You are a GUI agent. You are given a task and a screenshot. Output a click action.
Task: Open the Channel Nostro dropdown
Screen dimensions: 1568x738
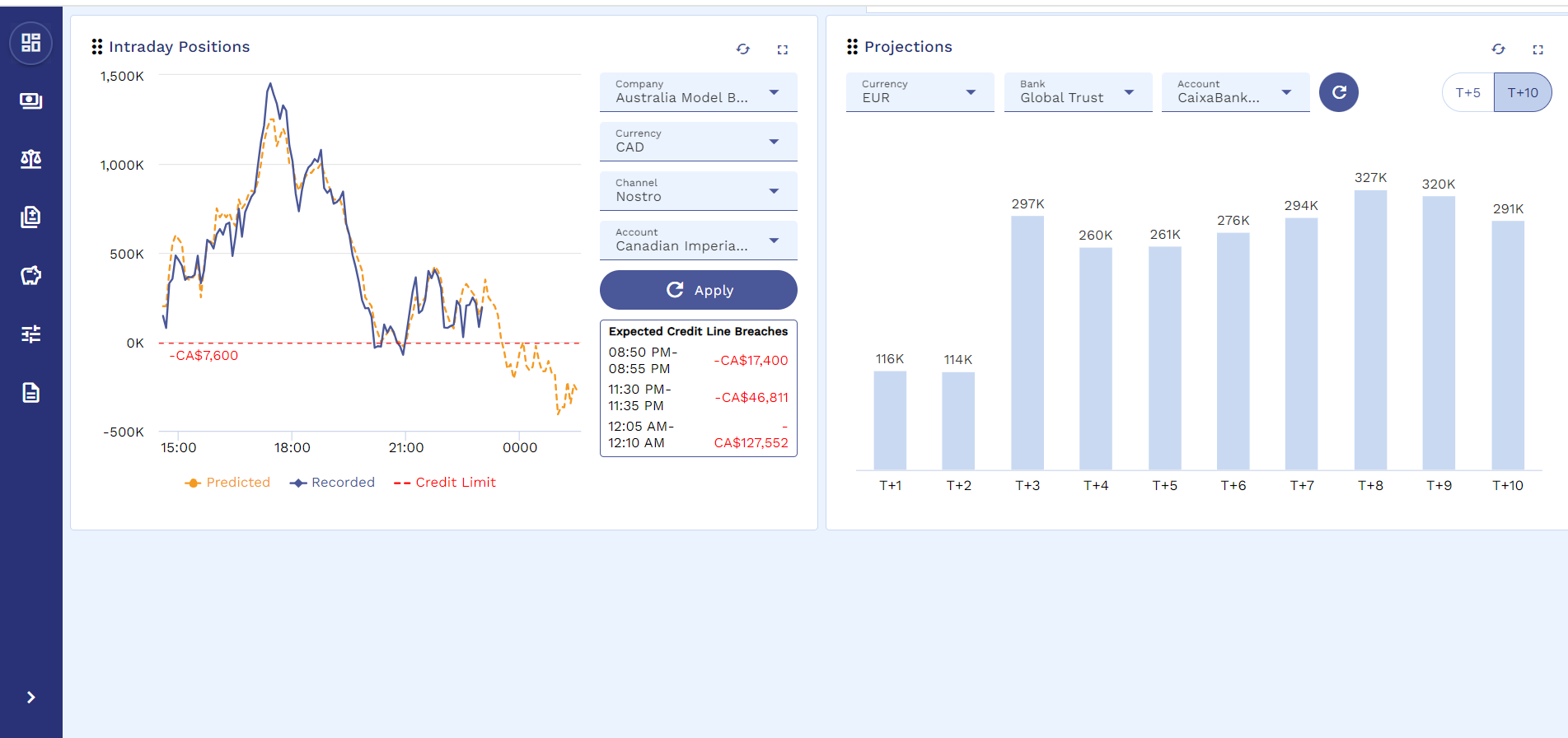point(699,191)
